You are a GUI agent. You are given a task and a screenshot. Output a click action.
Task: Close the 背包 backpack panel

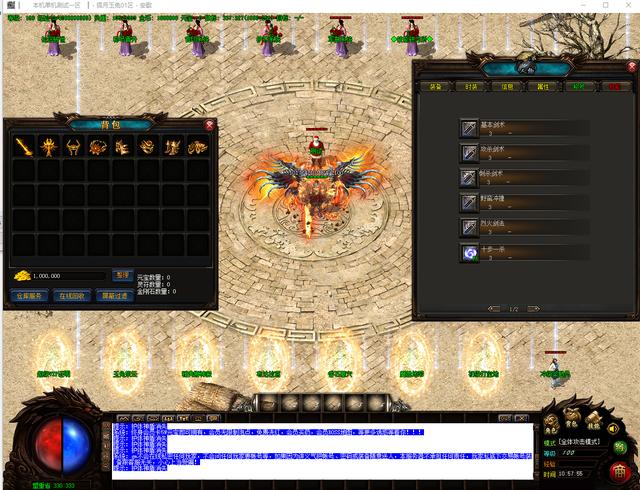(209, 125)
